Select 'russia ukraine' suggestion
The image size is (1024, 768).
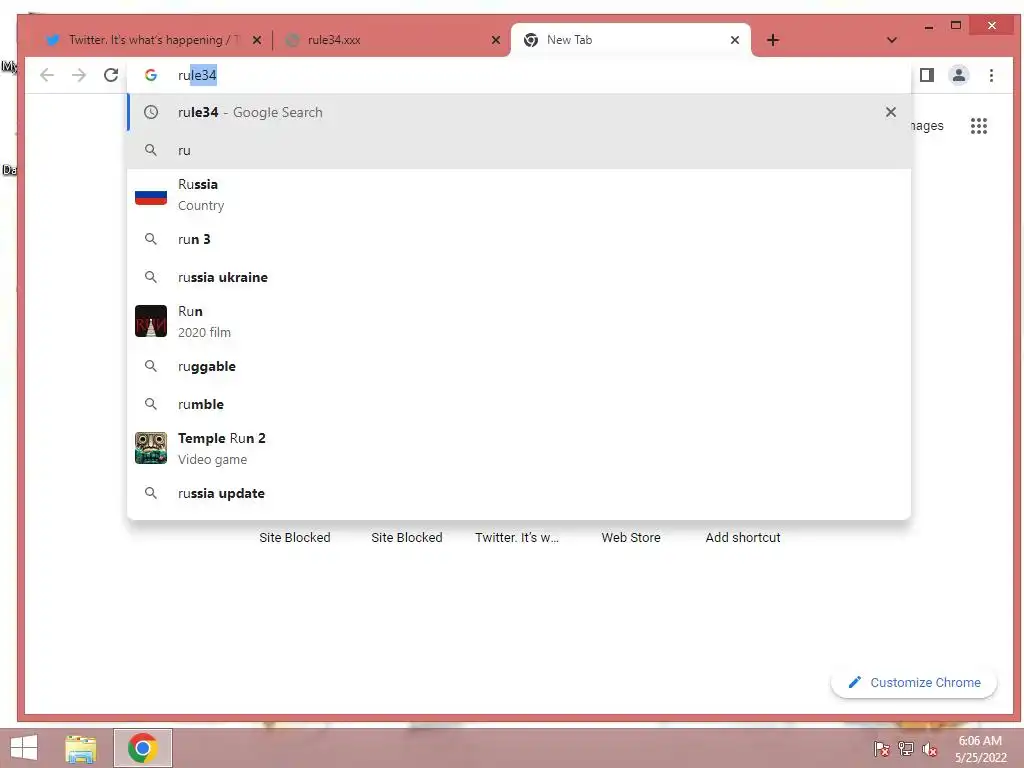(519, 277)
